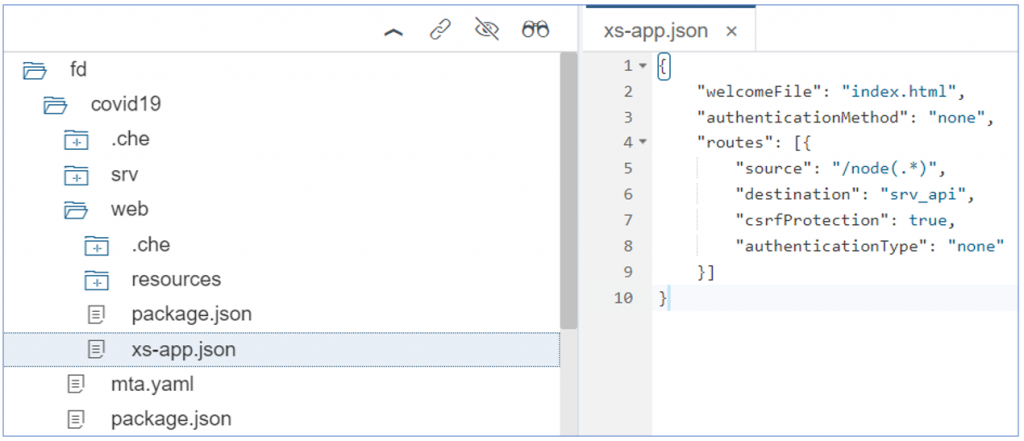Place cursor after closing brace line 10
Screen dimensions: 1024x441
tap(669, 298)
